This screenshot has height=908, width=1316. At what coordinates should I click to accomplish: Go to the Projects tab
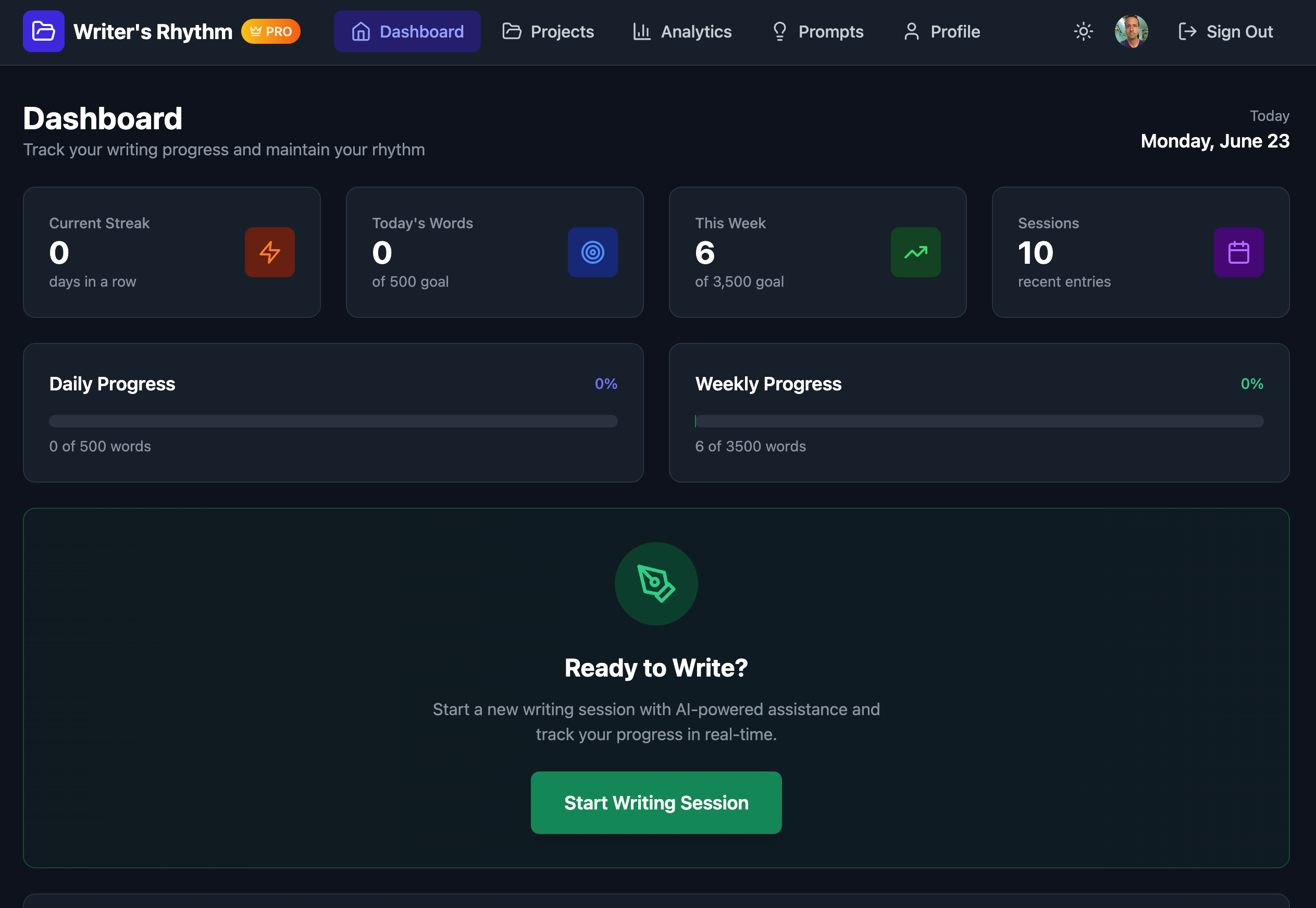tap(548, 31)
